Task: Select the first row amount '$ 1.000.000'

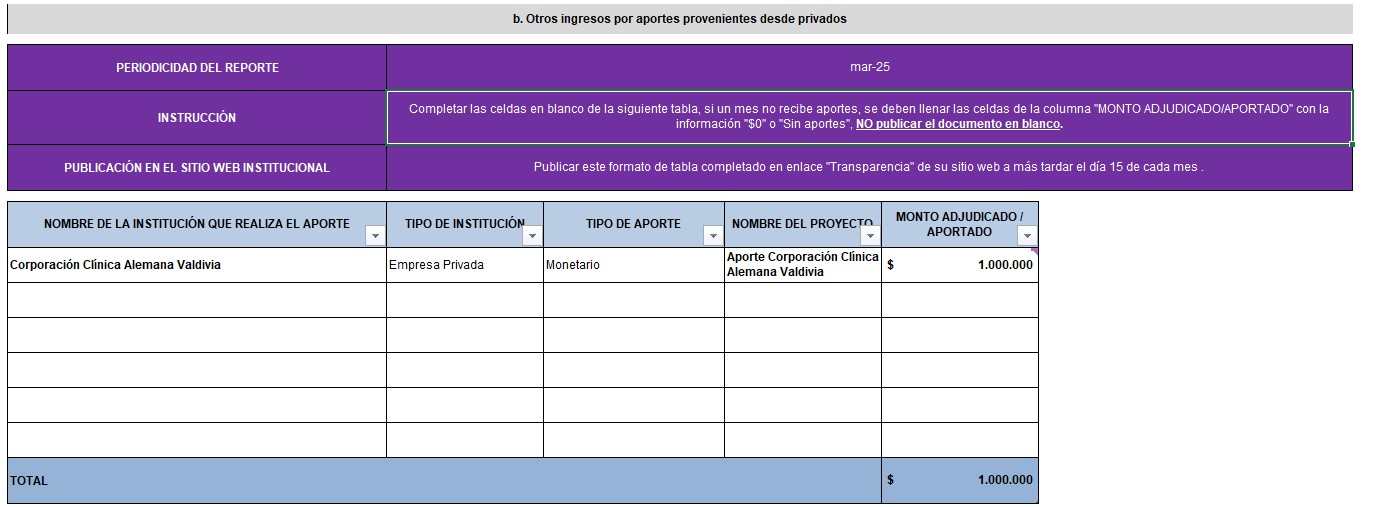Action: tap(960, 265)
